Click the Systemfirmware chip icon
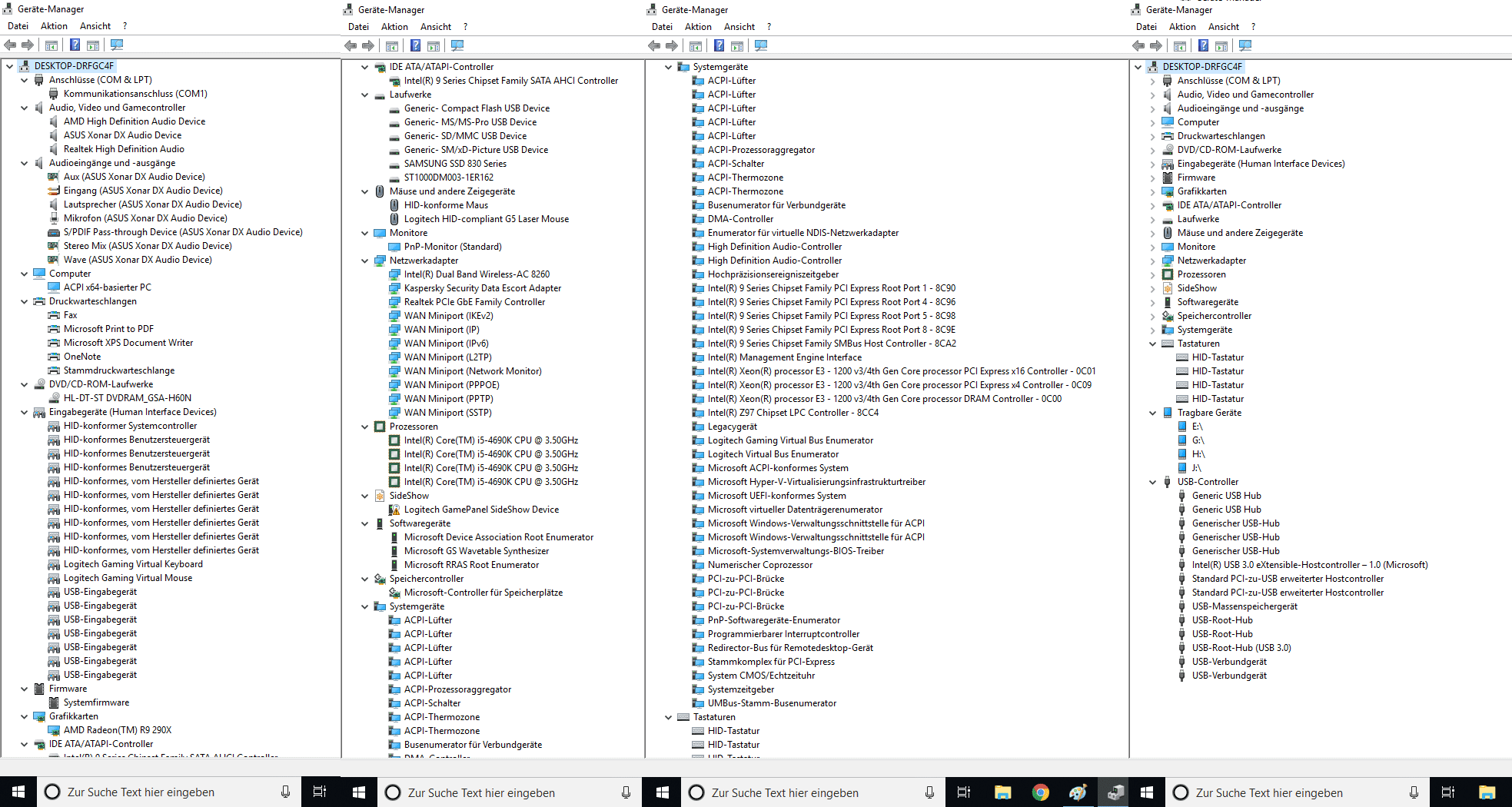The height and width of the screenshot is (807, 1512). coord(54,702)
